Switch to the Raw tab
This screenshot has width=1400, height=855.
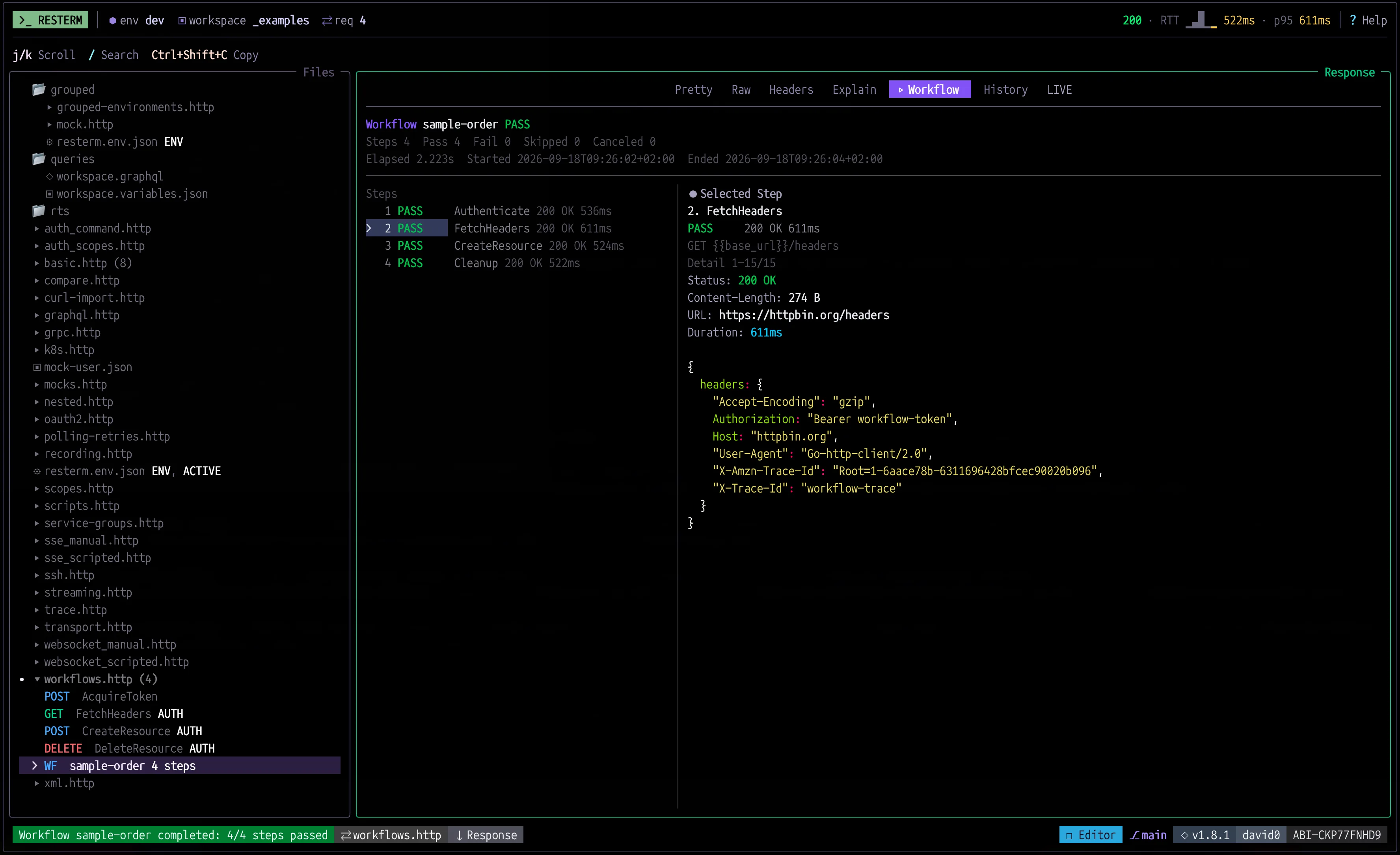pyautogui.click(x=741, y=89)
